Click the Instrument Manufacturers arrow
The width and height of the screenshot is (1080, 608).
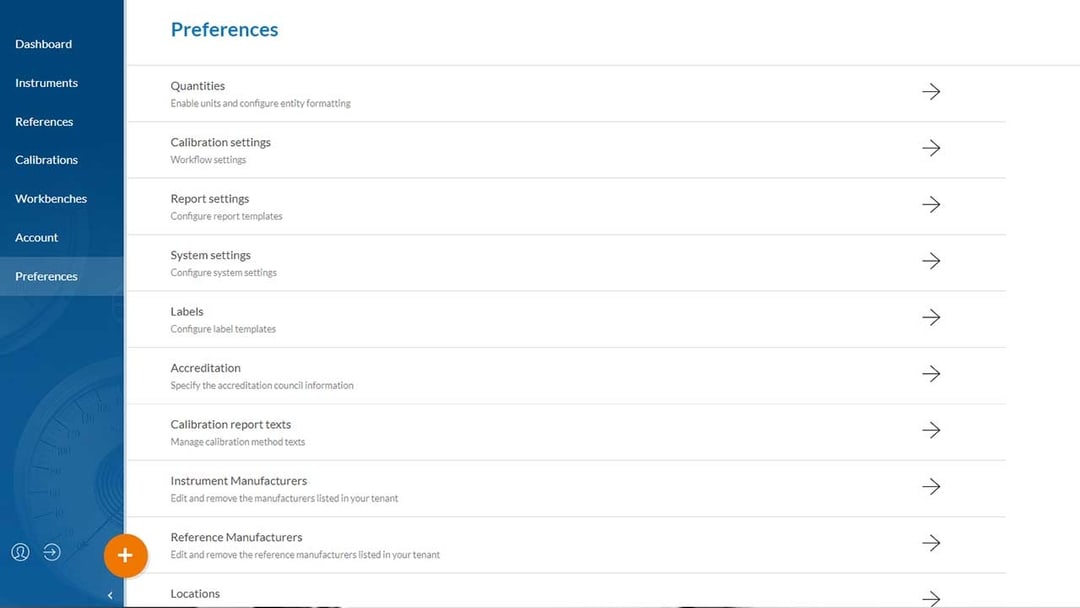click(x=931, y=487)
